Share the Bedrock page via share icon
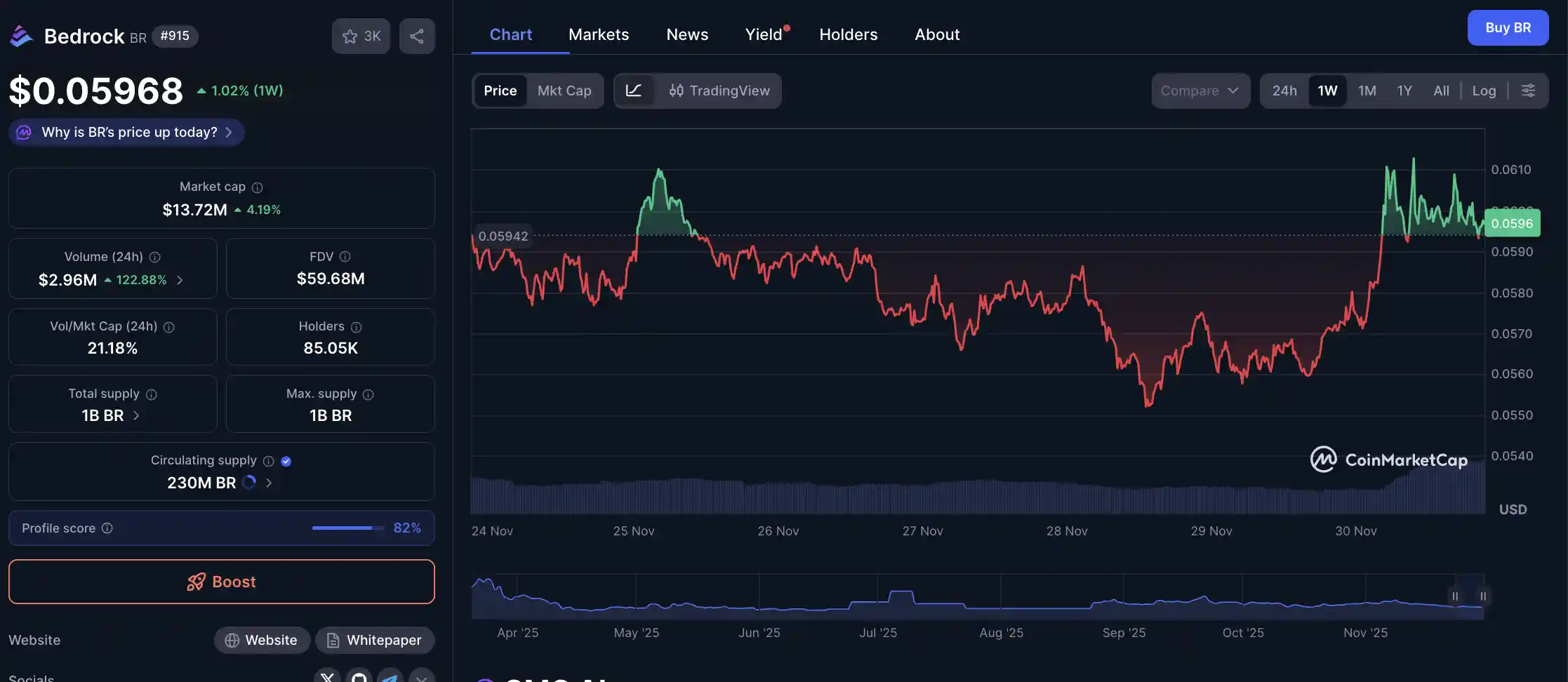1568x682 pixels. coord(417,36)
